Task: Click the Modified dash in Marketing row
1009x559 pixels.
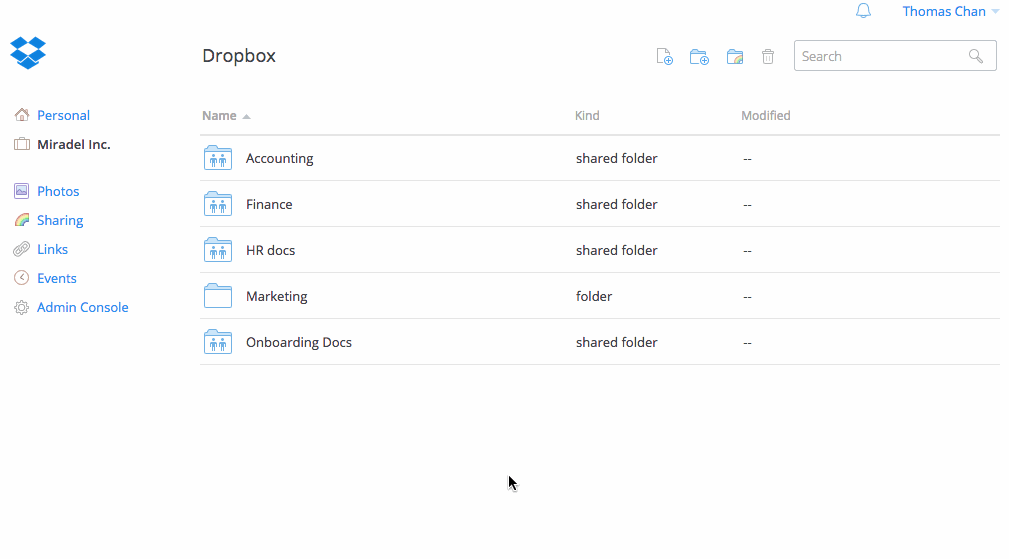Action: [x=747, y=297]
